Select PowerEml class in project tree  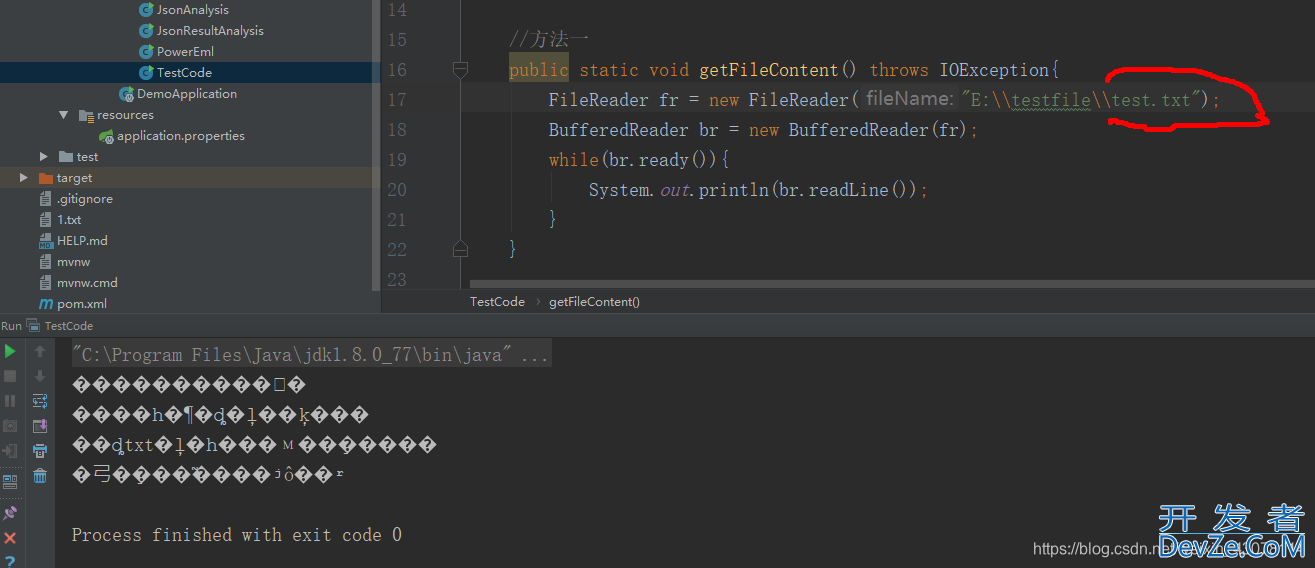[185, 52]
